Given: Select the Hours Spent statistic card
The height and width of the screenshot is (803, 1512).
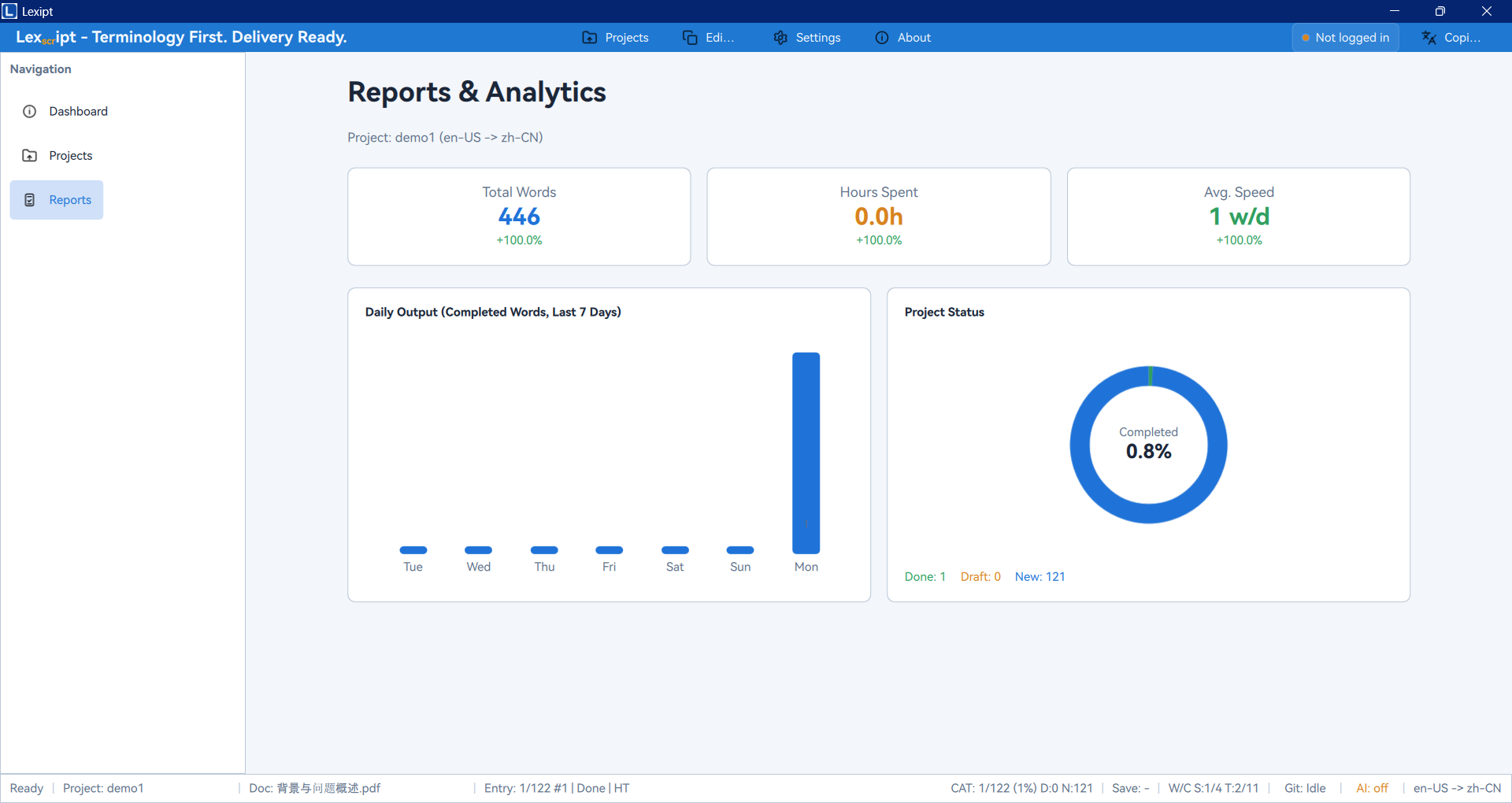Looking at the screenshot, I should coord(878,216).
